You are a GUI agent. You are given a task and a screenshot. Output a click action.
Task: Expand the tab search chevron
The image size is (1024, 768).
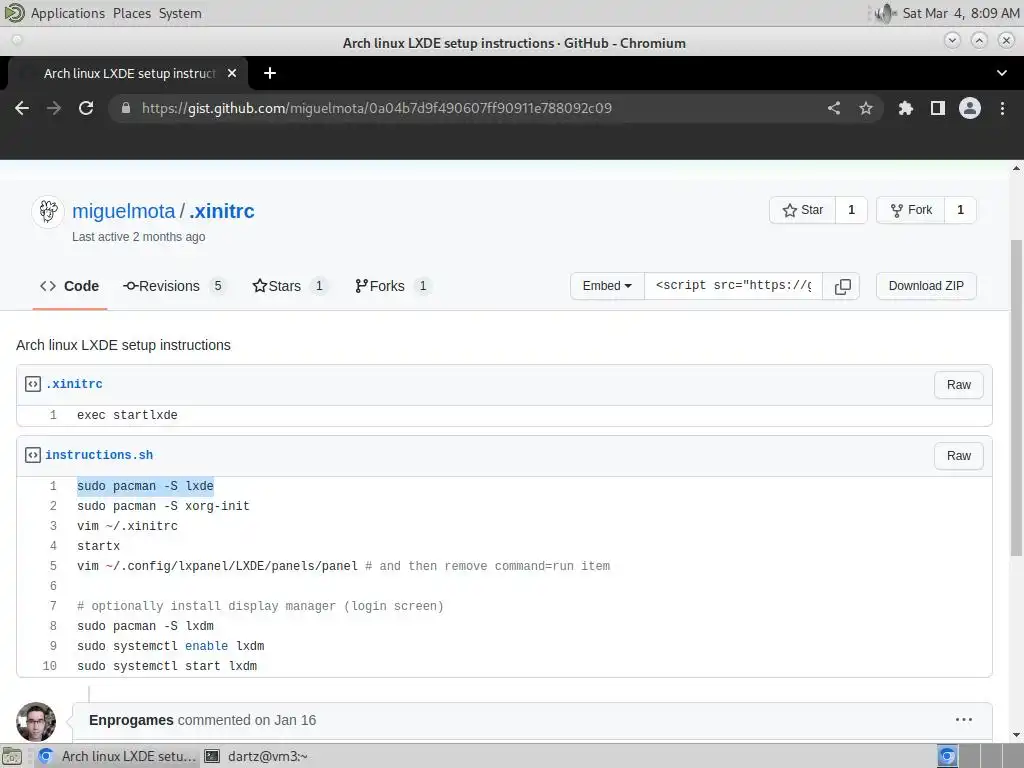pyautogui.click(x=1002, y=73)
